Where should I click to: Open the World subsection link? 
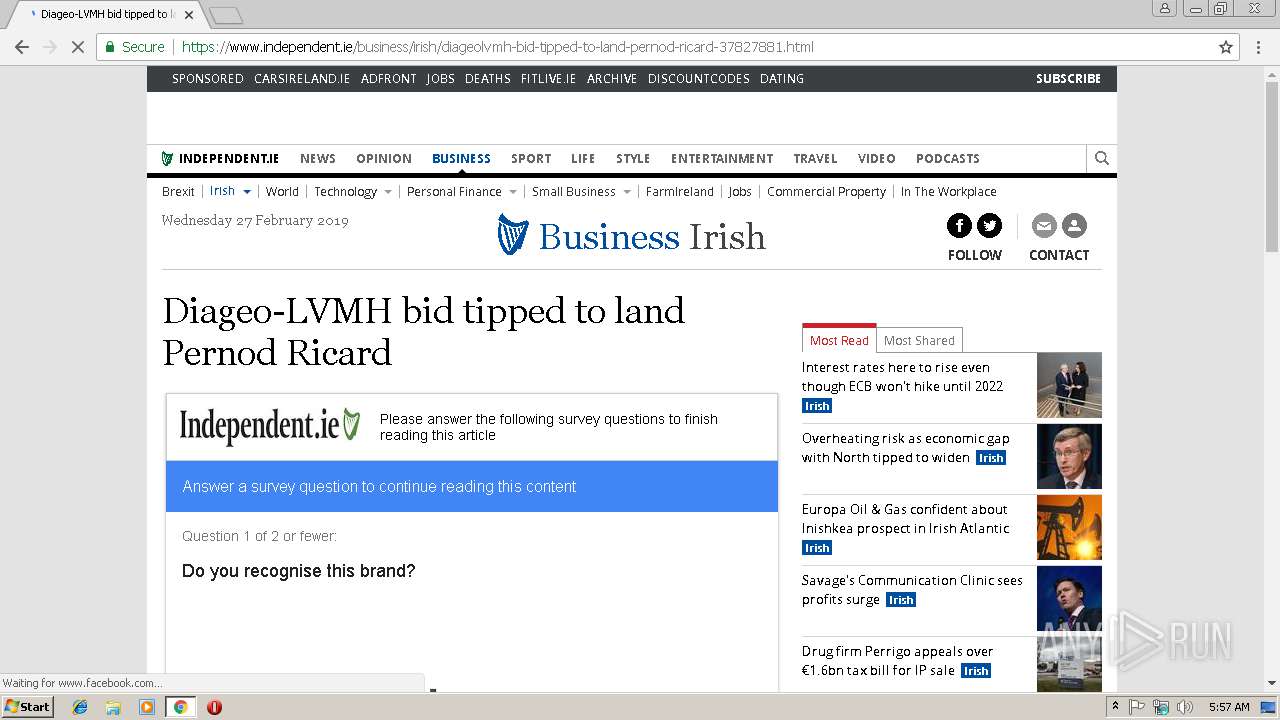tap(282, 192)
